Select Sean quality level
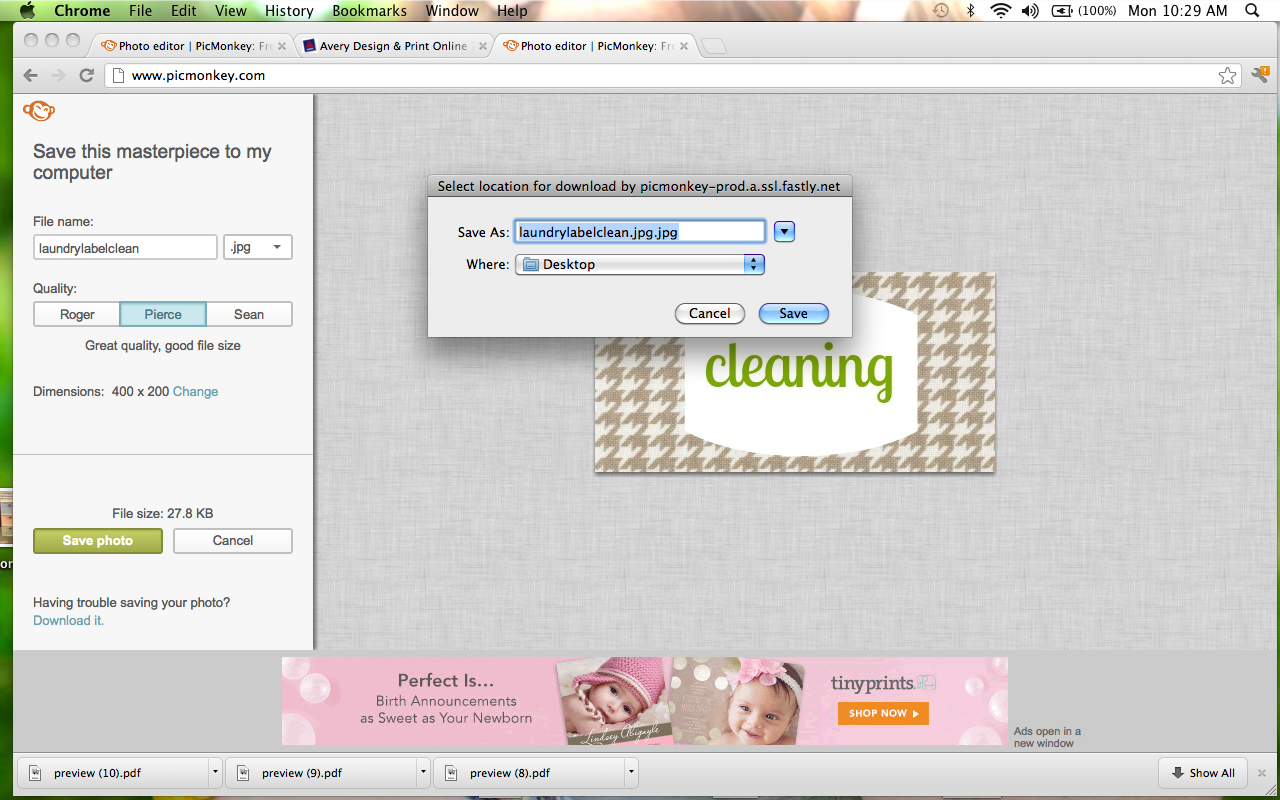The height and width of the screenshot is (800, 1280). click(248, 313)
